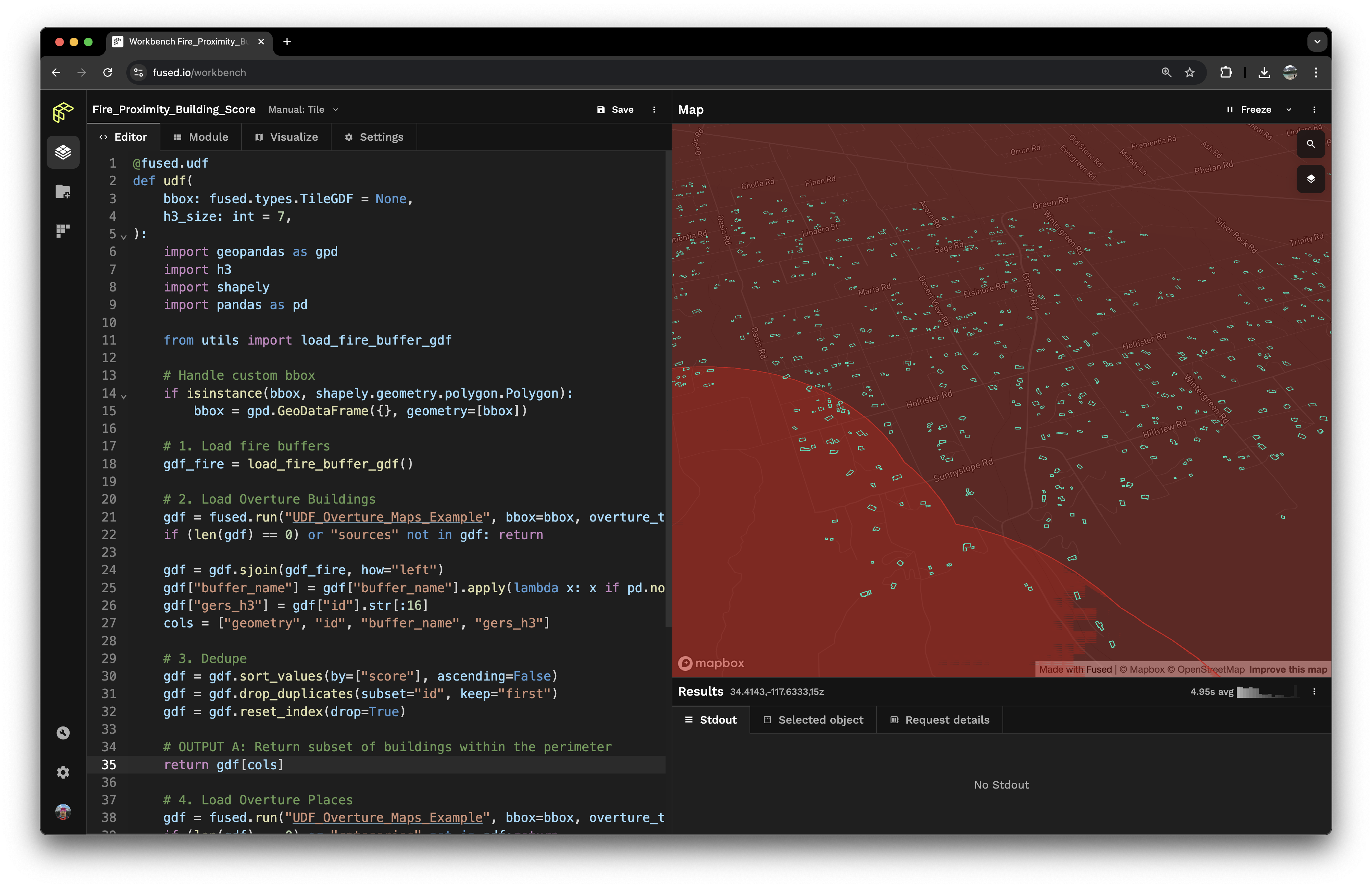The image size is (1372, 888).
Task: Open the layers stack icon in the left sidebar
Action: [63, 152]
